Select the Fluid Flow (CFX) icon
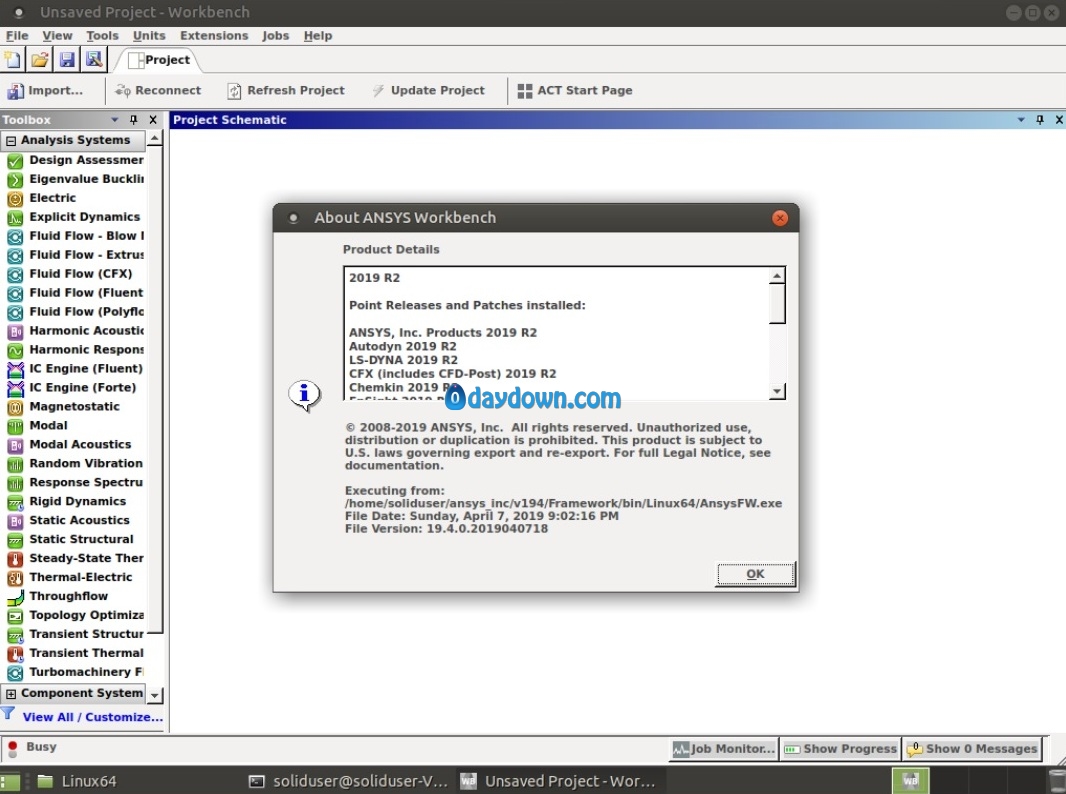This screenshot has height=794, width=1066. (15, 274)
